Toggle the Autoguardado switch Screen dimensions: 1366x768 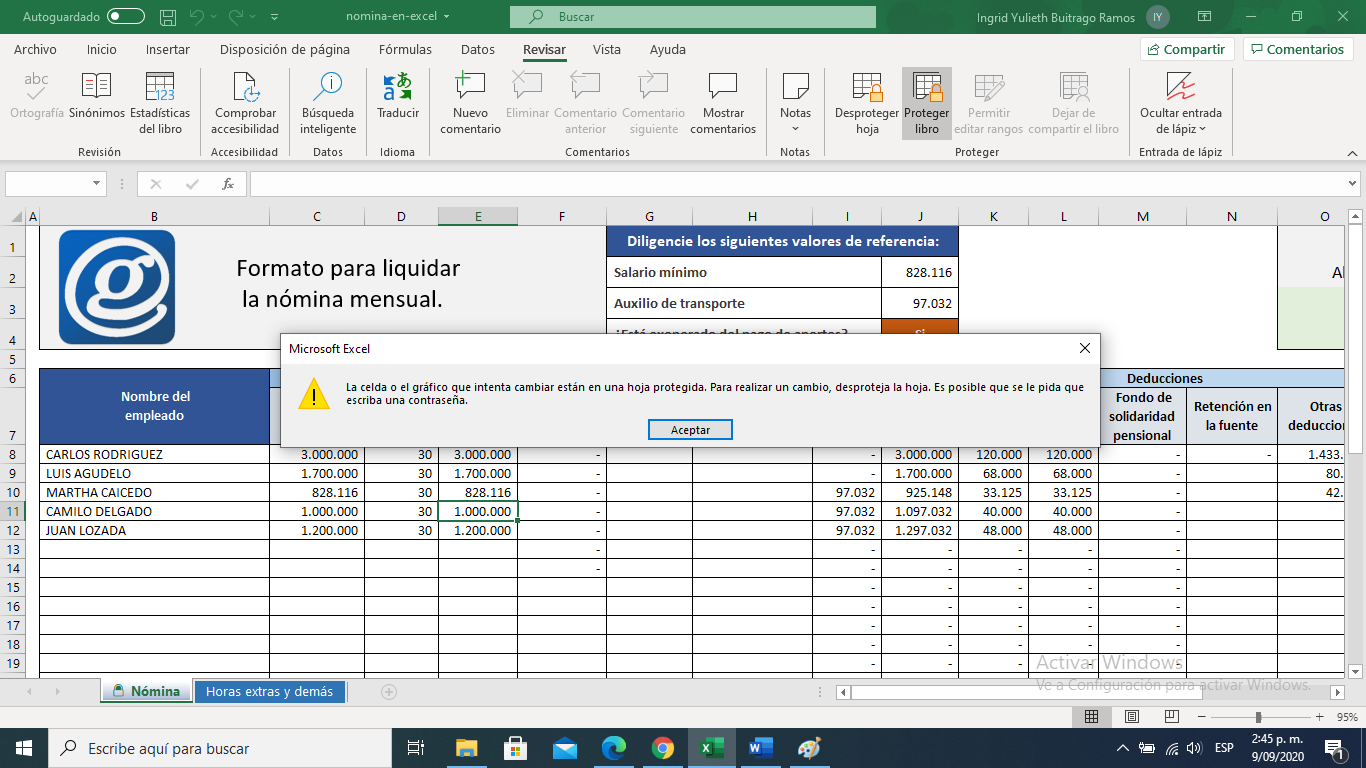125,17
